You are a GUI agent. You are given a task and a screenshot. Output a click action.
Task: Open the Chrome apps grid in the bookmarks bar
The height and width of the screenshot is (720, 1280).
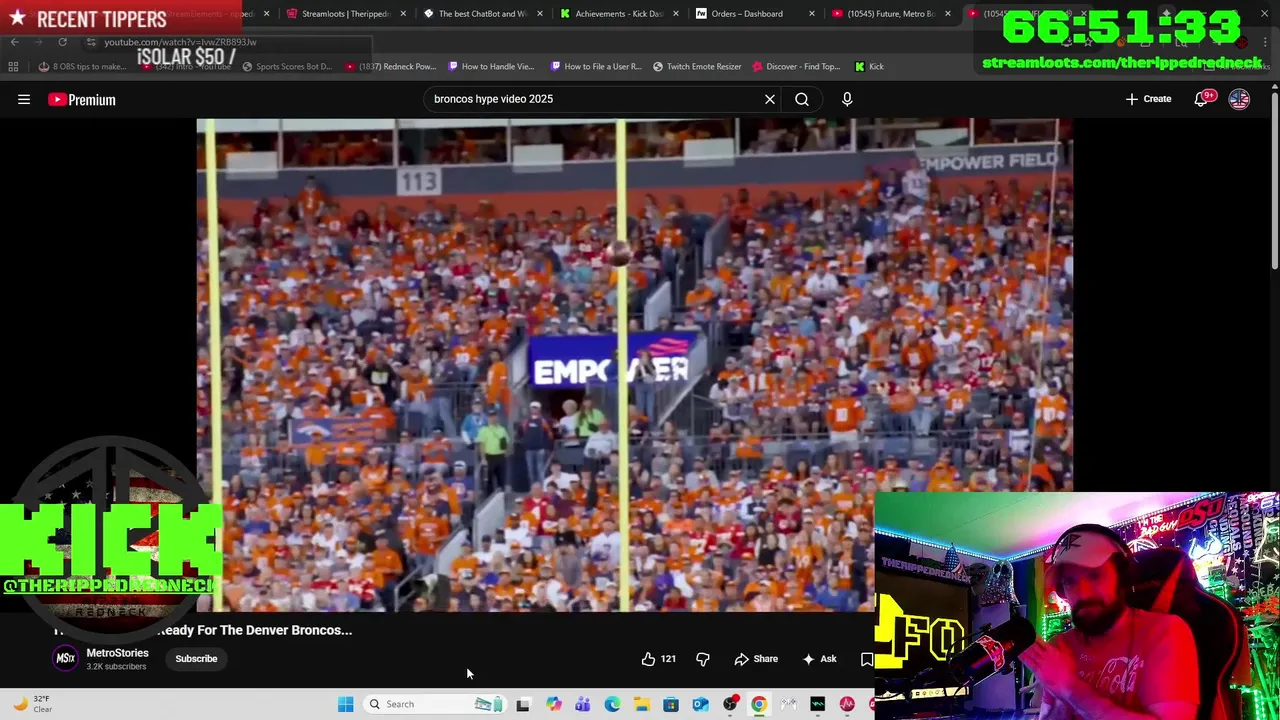click(13, 66)
